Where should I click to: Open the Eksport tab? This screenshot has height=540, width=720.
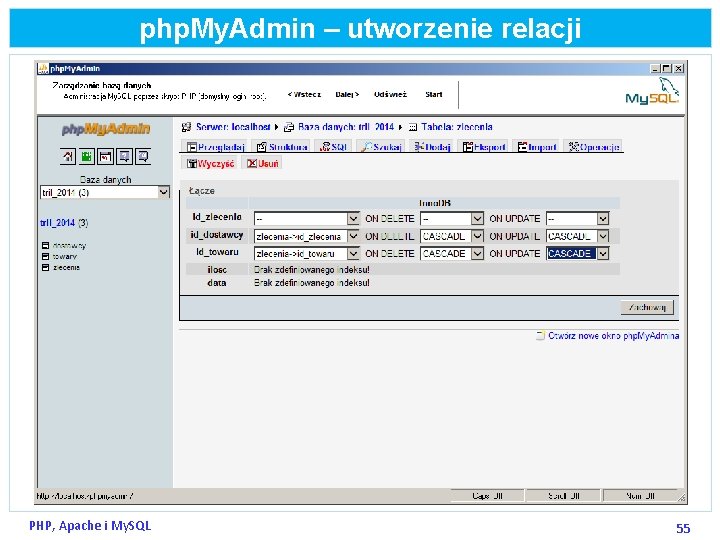(484, 147)
